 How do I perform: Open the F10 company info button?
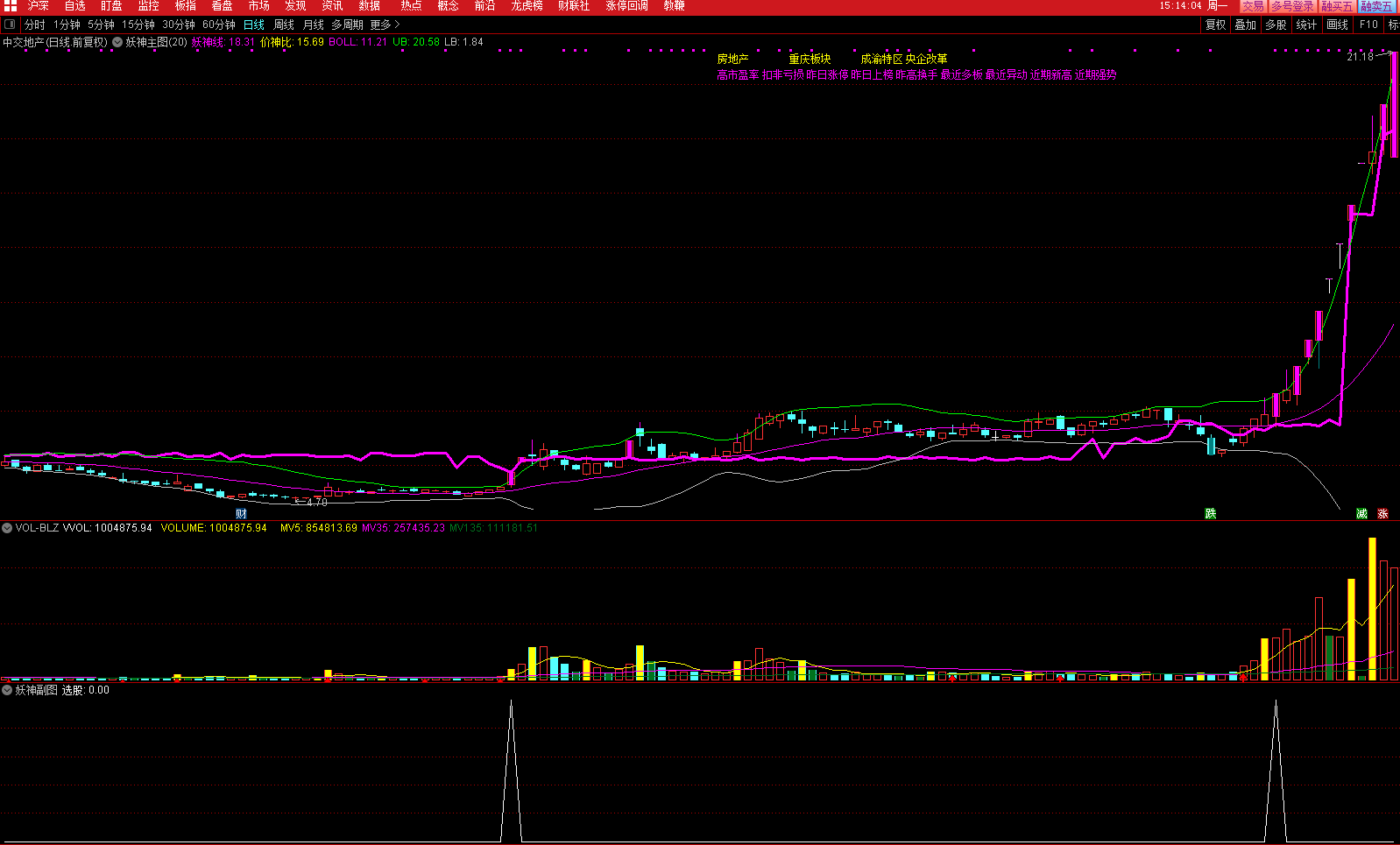1368,25
